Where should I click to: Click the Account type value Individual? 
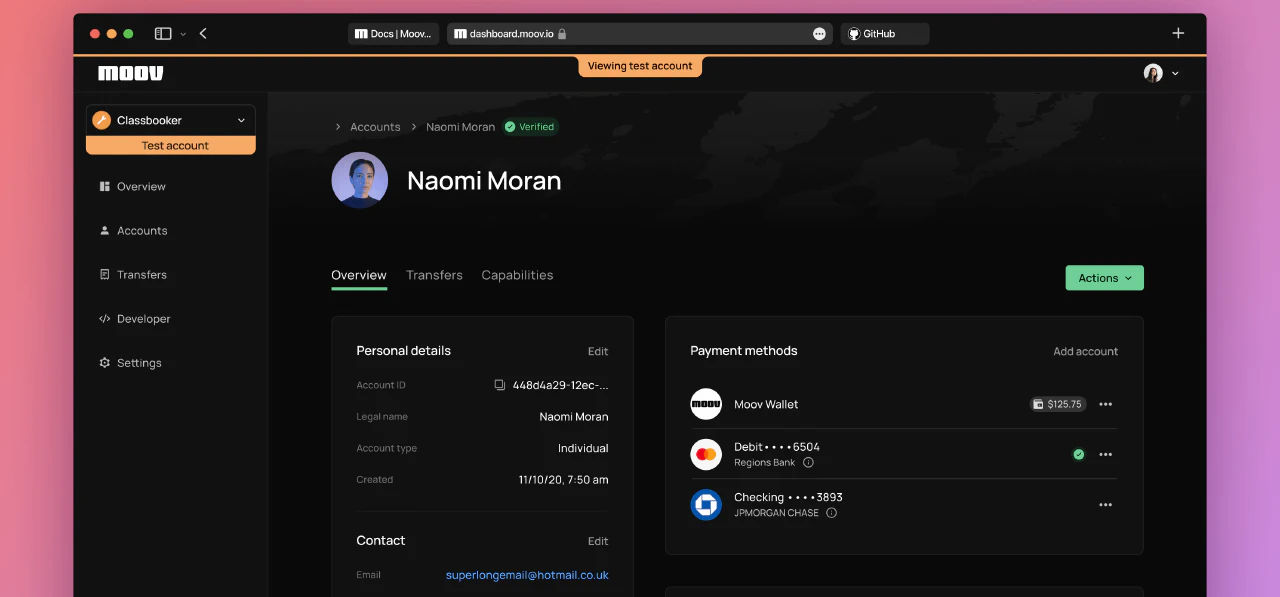tap(583, 448)
